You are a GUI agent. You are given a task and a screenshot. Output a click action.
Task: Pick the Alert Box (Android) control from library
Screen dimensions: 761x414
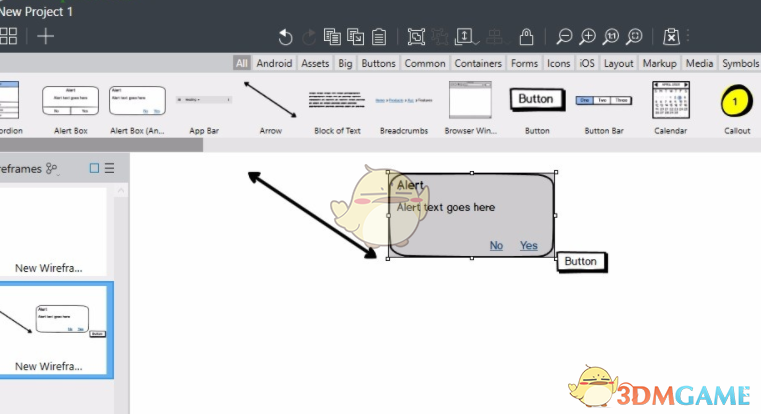137,108
